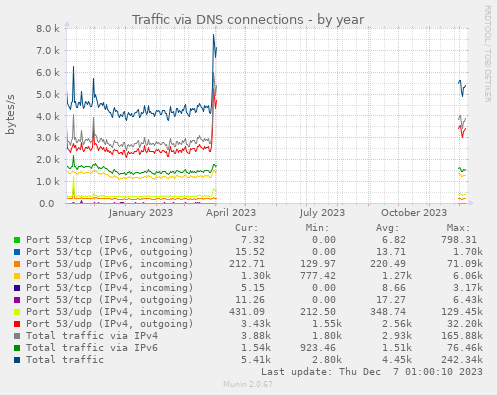Click the yellow Port 53/udp IPv6 outgoing swatch
The height and width of the screenshot is (395, 497).
17,276
